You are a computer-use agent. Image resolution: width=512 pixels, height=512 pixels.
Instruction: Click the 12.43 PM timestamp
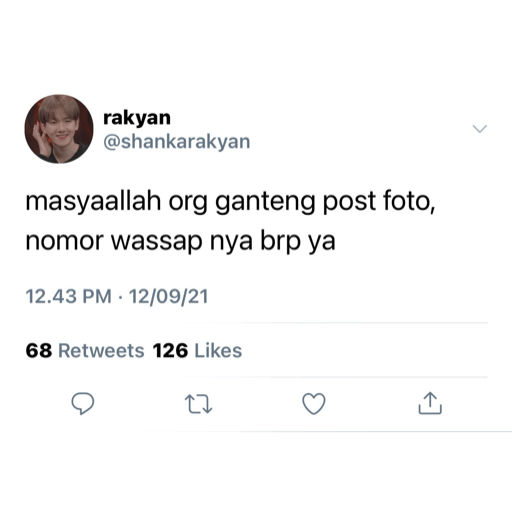point(69,296)
